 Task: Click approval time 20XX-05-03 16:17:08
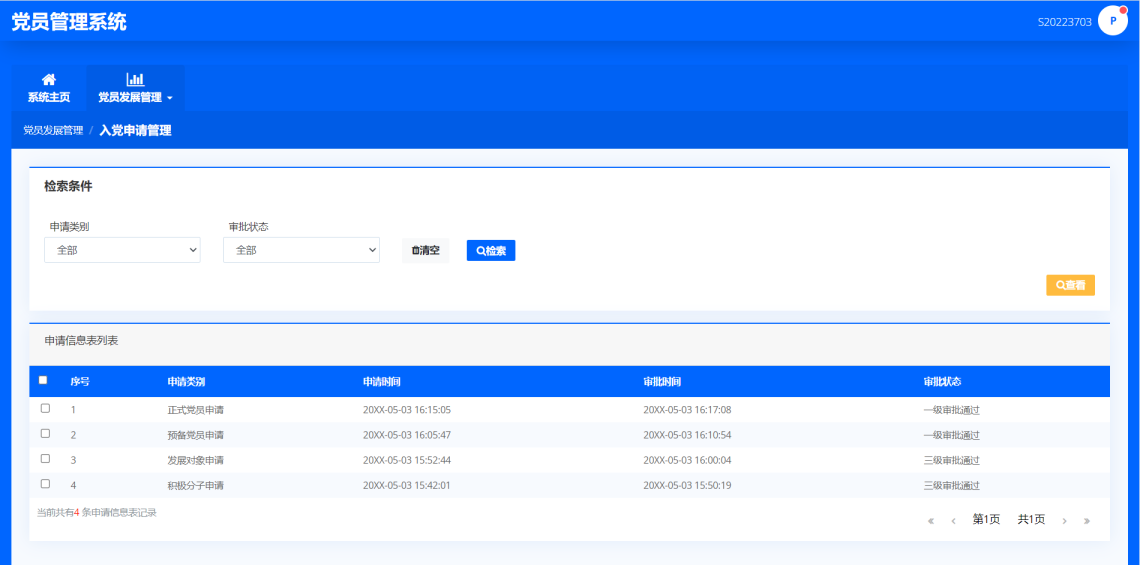click(x=687, y=410)
